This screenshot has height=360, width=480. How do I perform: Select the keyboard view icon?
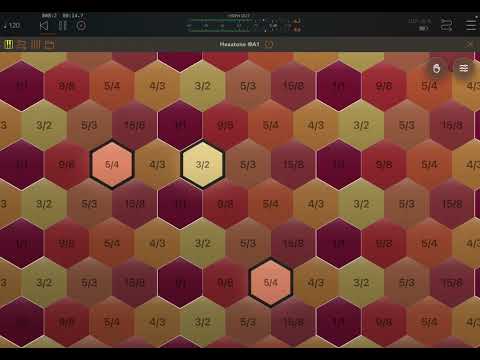coord(8,44)
